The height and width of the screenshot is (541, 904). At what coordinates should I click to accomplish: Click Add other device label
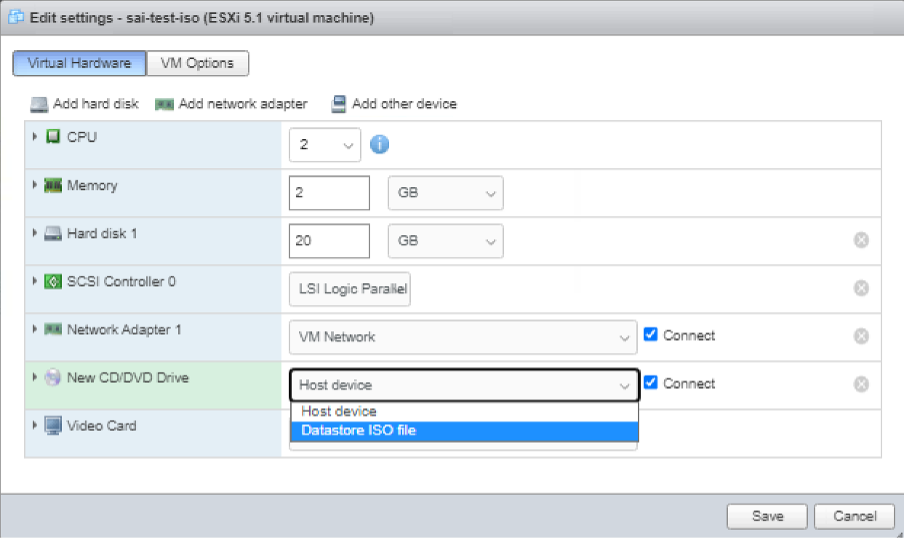[404, 104]
